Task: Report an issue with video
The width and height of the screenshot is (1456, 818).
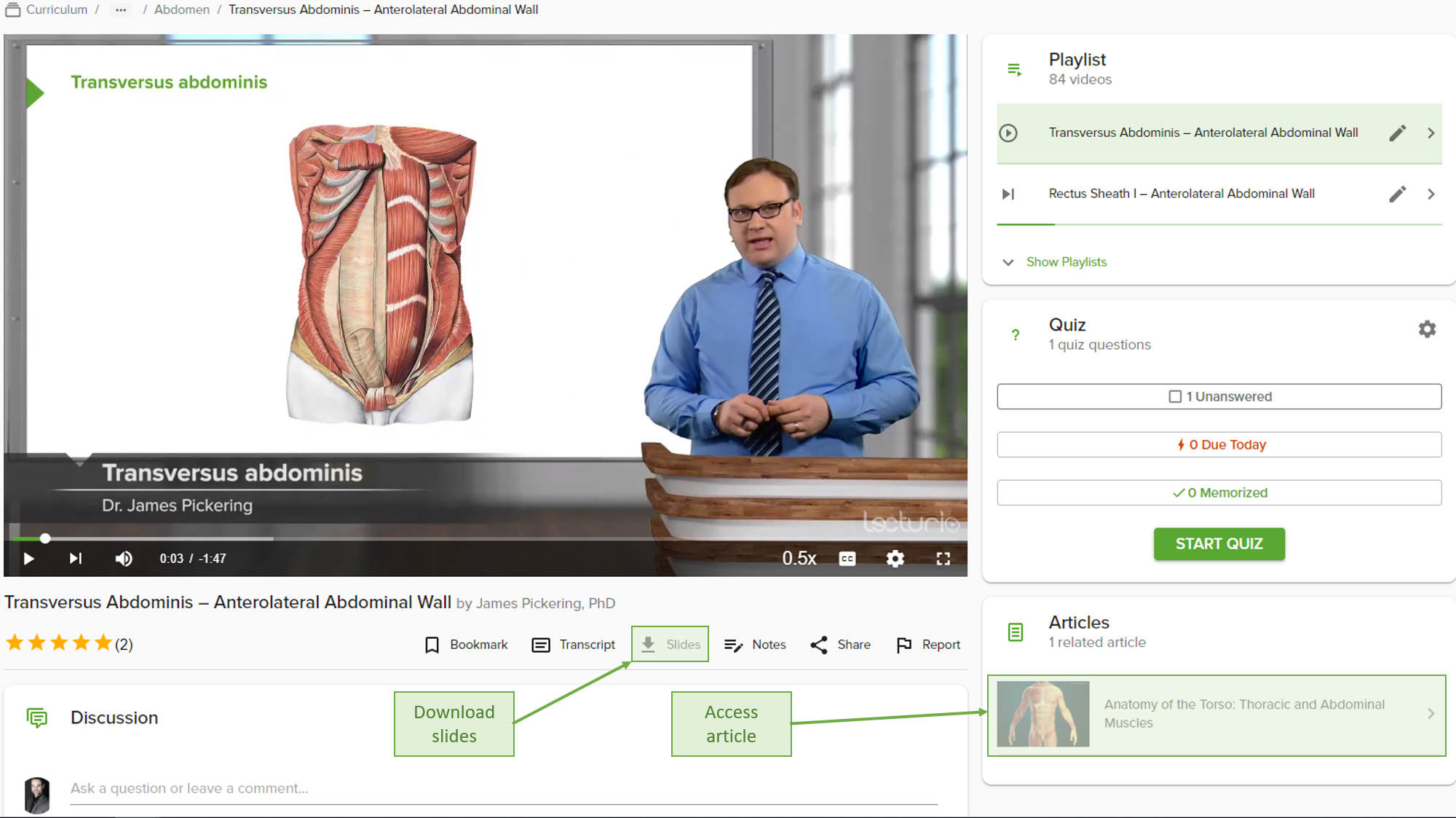Action: tap(928, 645)
